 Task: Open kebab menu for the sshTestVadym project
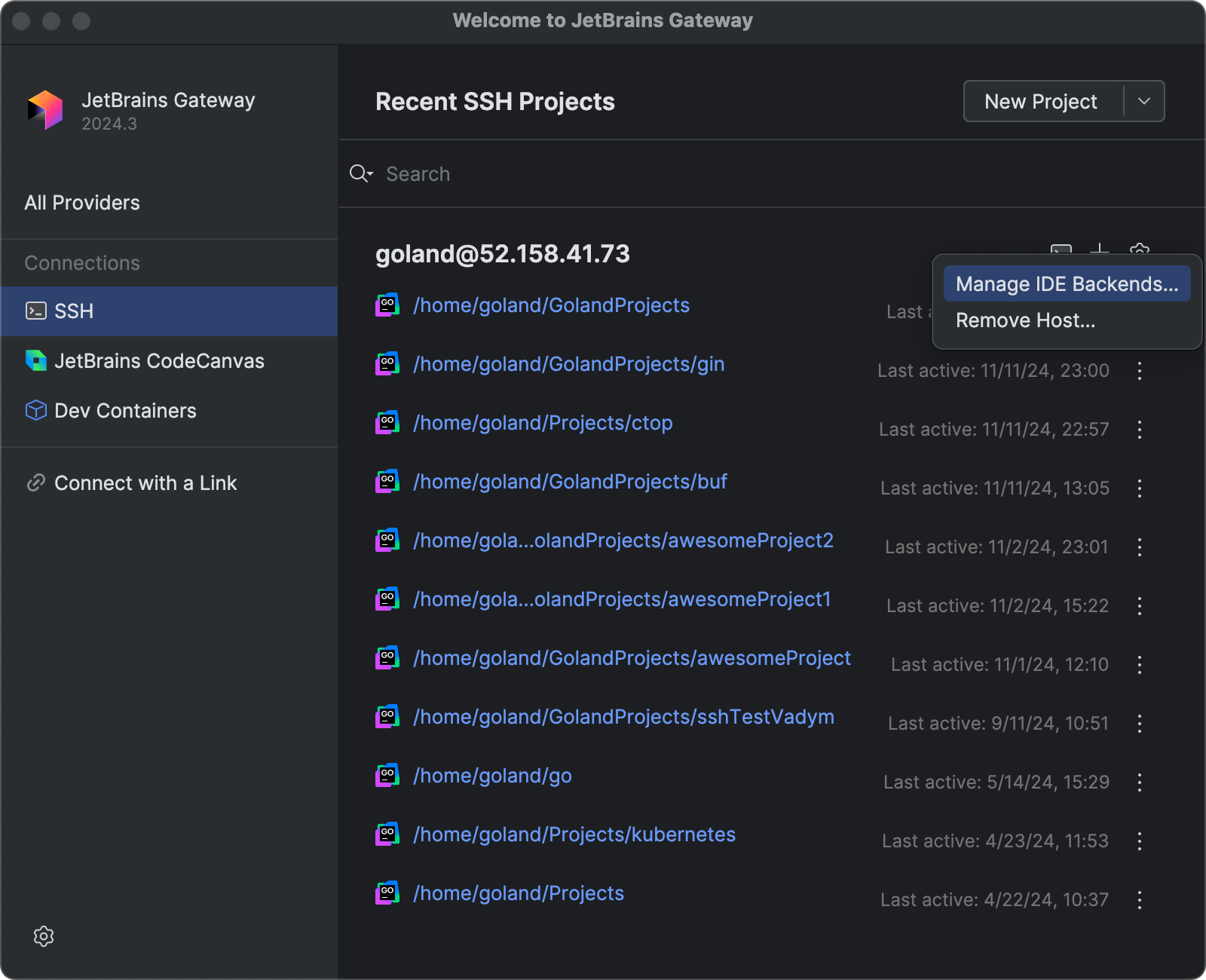(x=1140, y=724)
